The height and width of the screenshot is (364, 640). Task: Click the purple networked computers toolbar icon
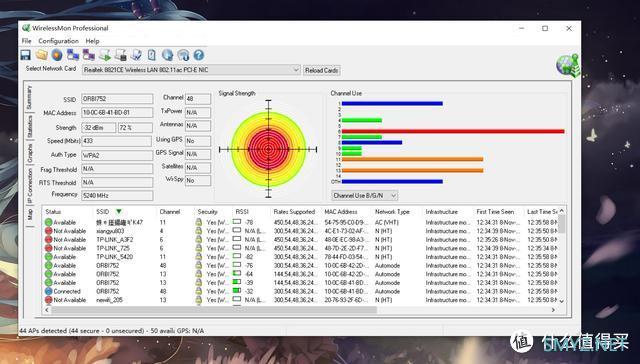pyautogui.click(x=89, y=55)
